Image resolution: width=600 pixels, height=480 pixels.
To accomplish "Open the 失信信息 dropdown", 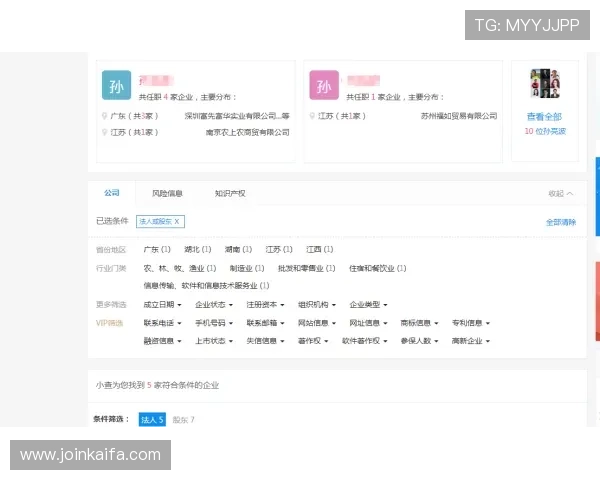I will point(265,341).
